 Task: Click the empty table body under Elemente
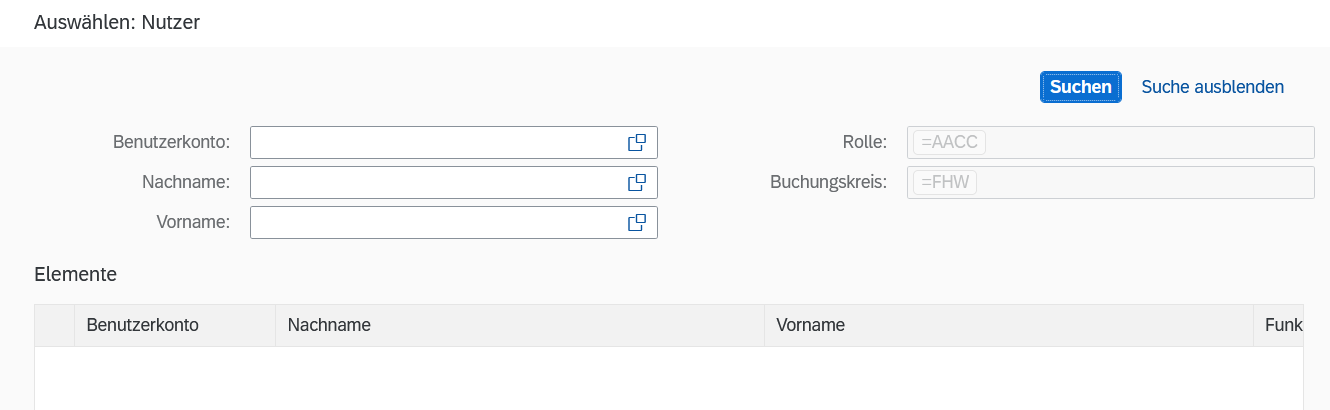click(668, 378)
